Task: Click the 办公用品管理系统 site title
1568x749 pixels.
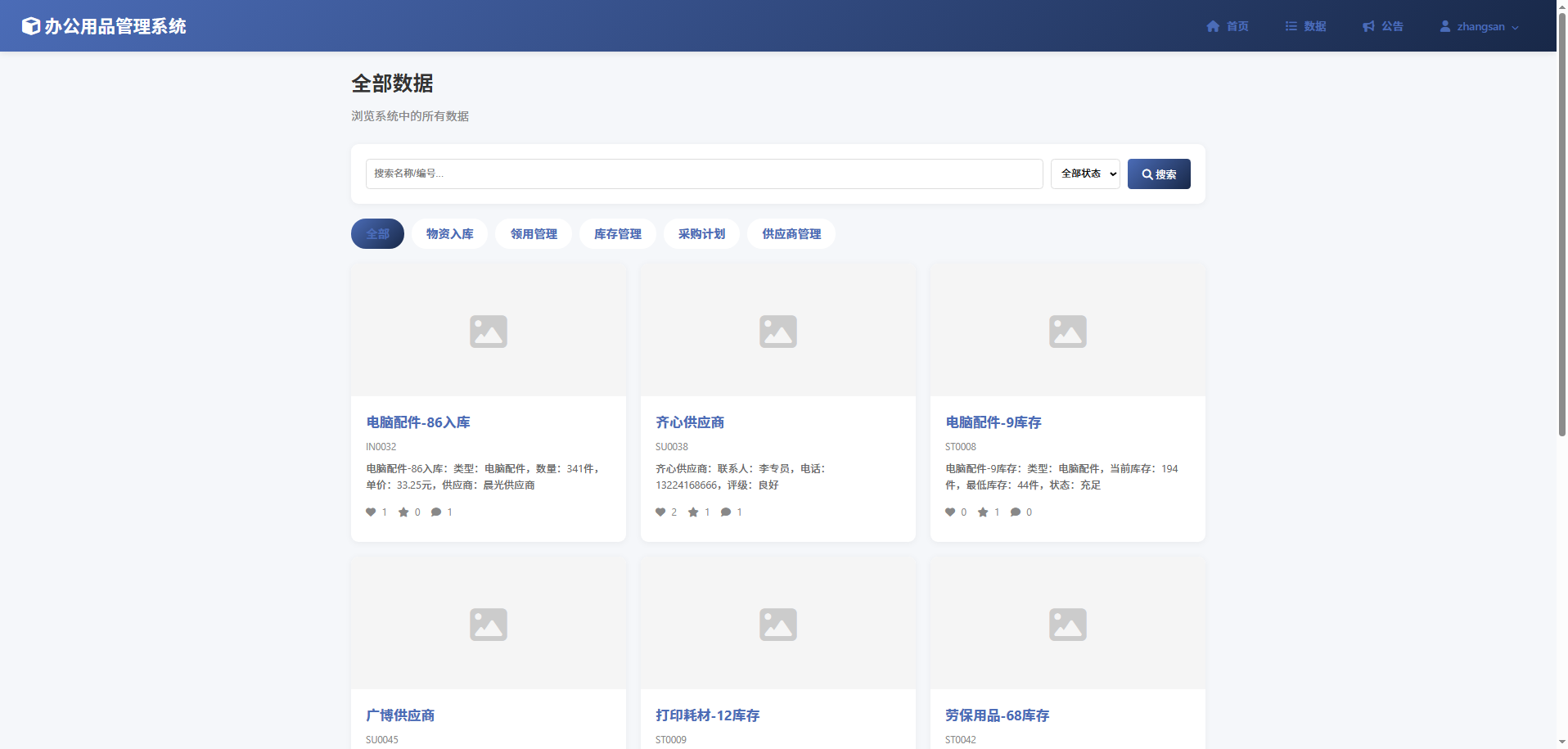Action: coord(115,26)
